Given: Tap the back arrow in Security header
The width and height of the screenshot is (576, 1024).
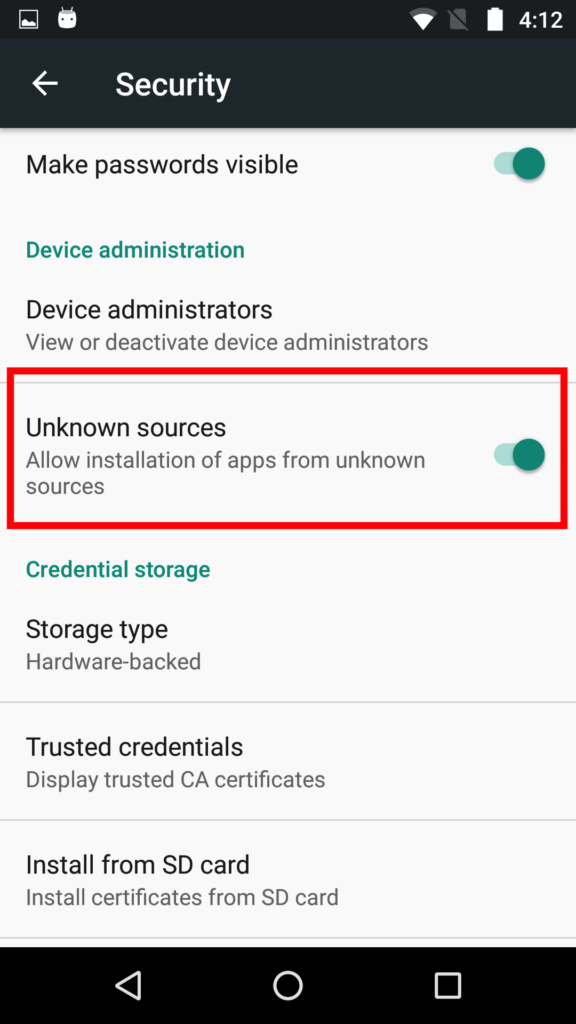Looking at the screenshot, I should coord(44,83).
